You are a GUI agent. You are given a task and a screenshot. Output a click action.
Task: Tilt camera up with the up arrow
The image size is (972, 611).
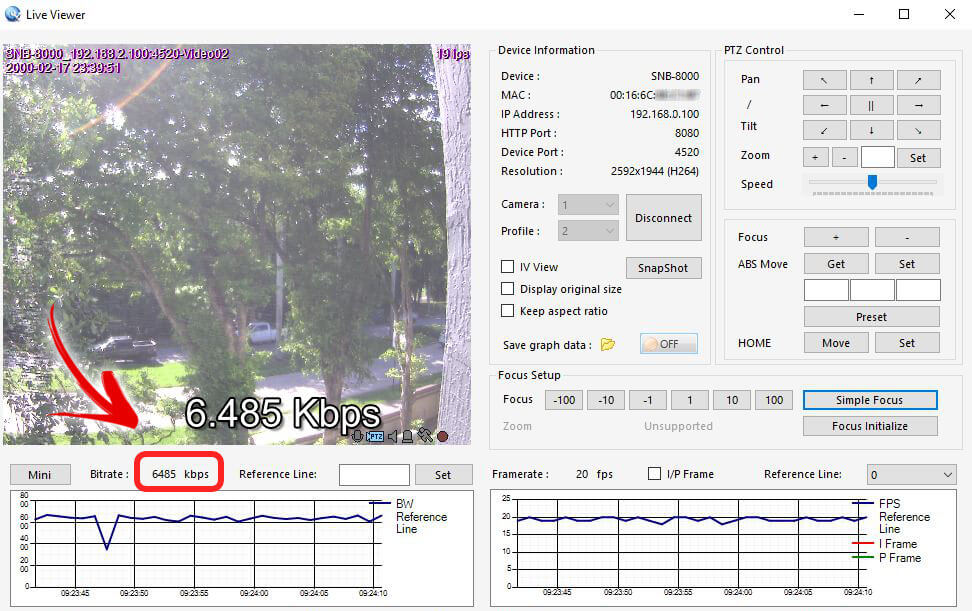pyautogui.click(x=871, y=80)
